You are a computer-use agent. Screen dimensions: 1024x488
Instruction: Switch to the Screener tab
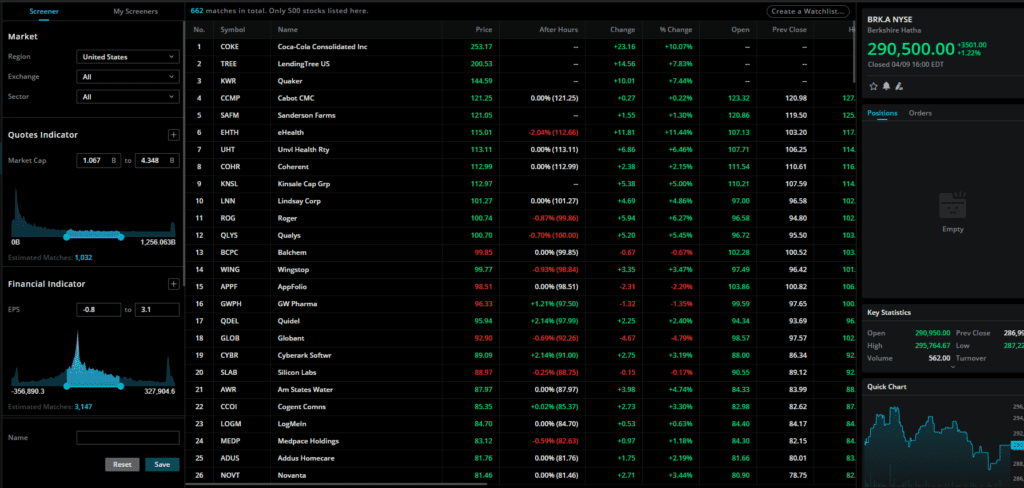(x=44, y=11)
